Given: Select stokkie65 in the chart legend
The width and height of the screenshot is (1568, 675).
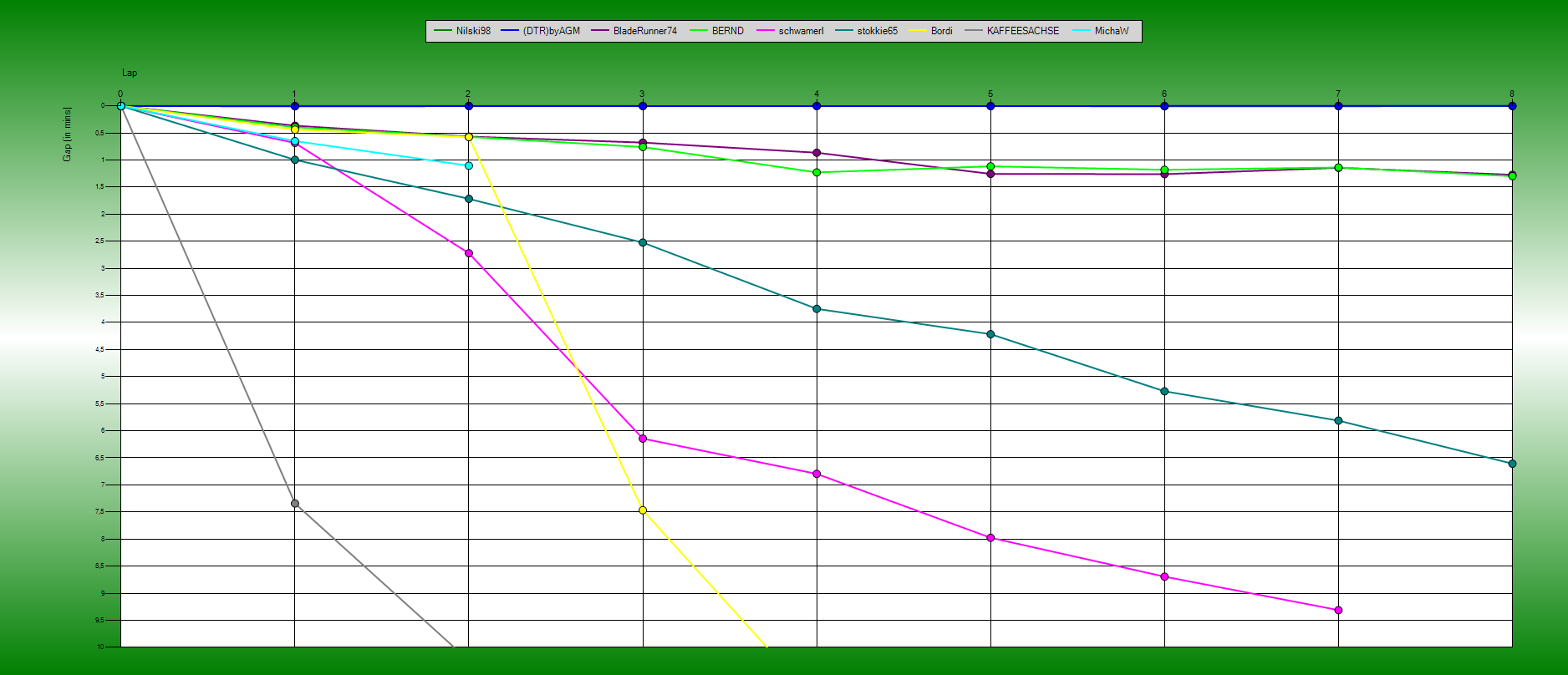Looking at the screenshot, I should pyautogui.click(x=877, y=31).
